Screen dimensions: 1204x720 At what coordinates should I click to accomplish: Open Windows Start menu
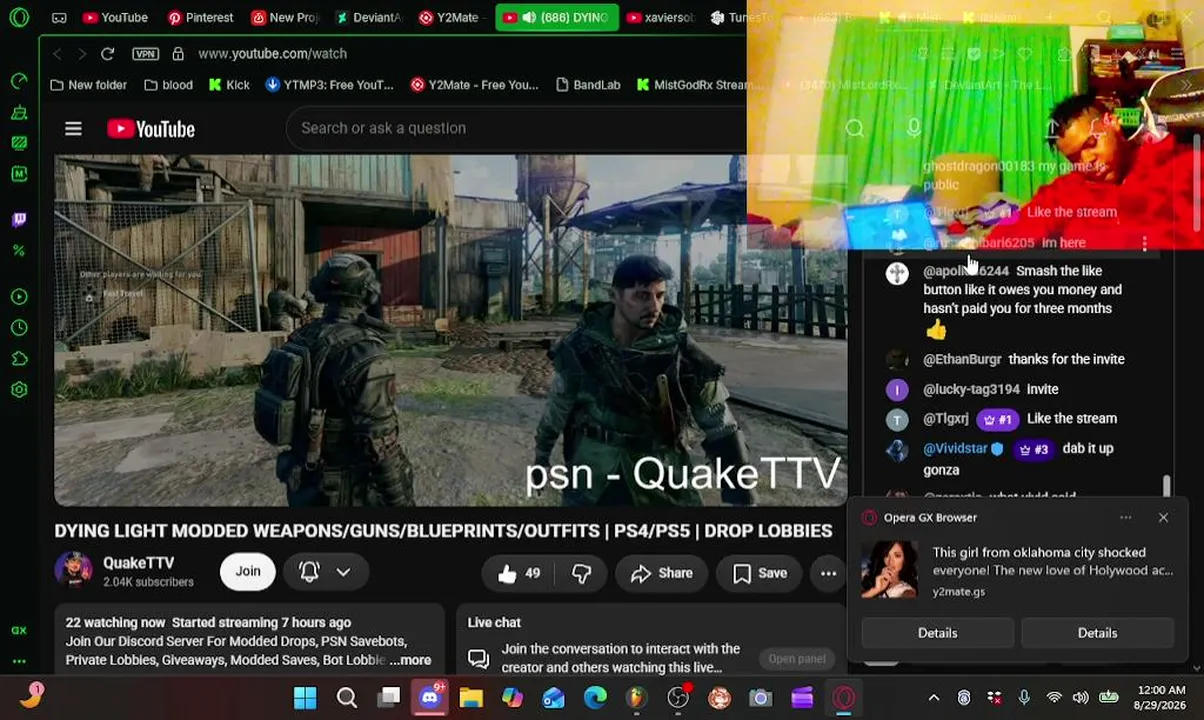(305, 697)
